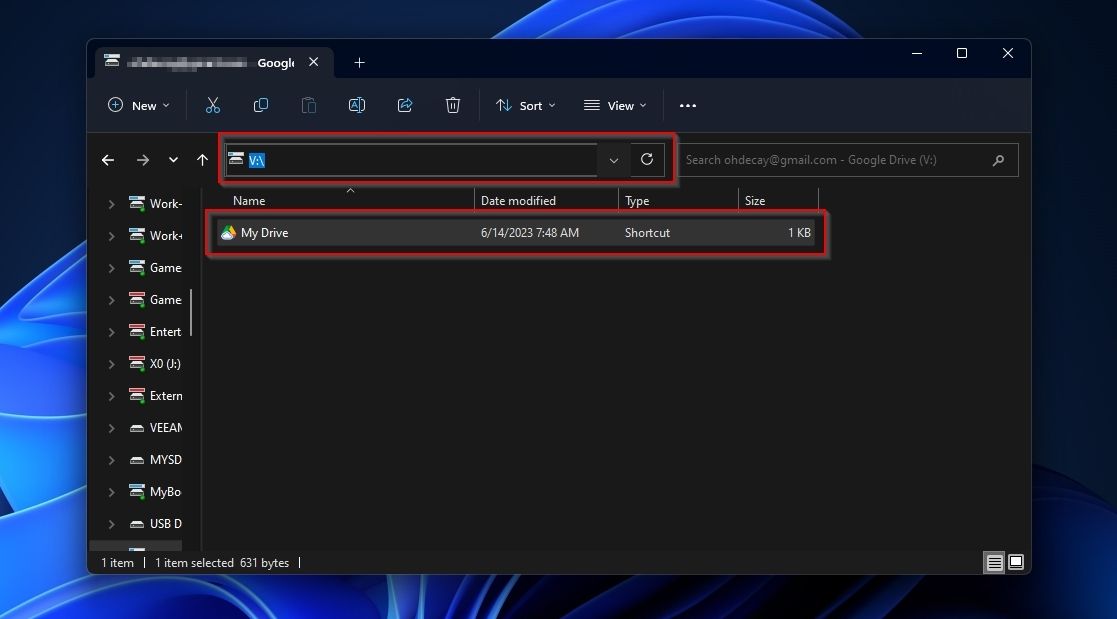The width and height of the screenshot is (1117, 619).
Task: Click the Cut scissors icon
Action: [x=212, y=105]
